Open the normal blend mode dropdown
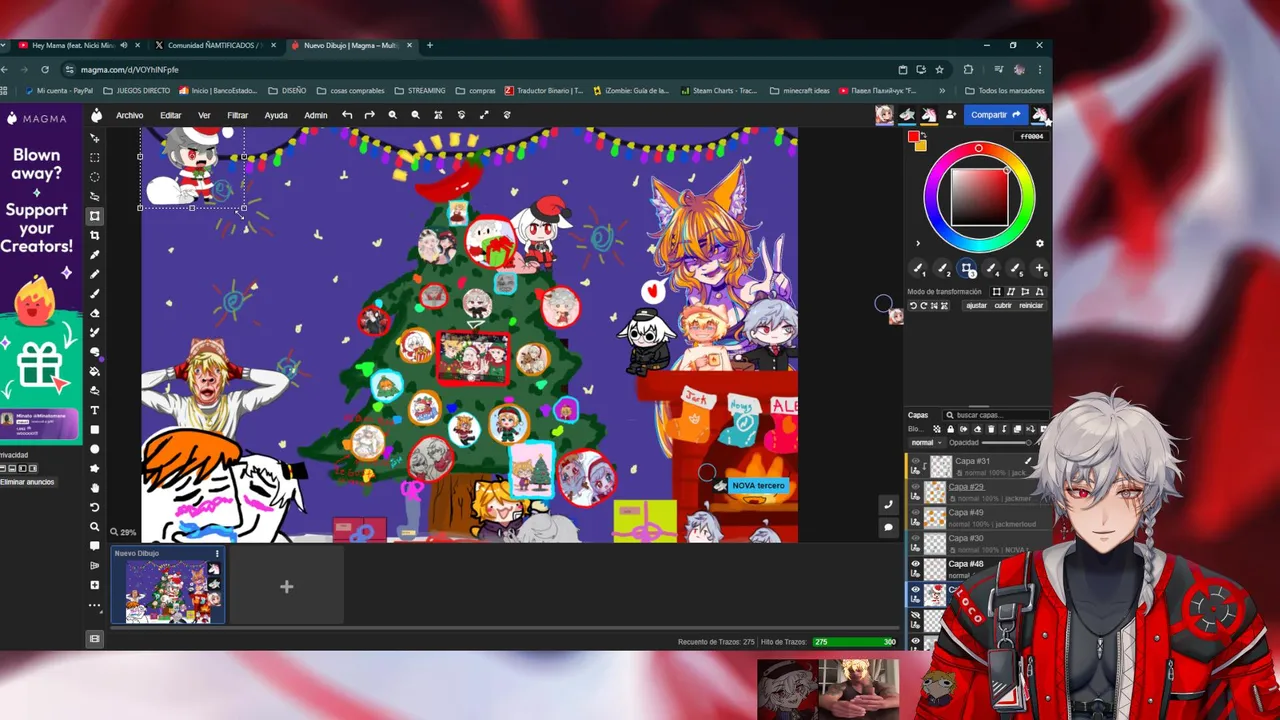The height and width of the screenshot is (720, 1280). [x=926, y=442]
